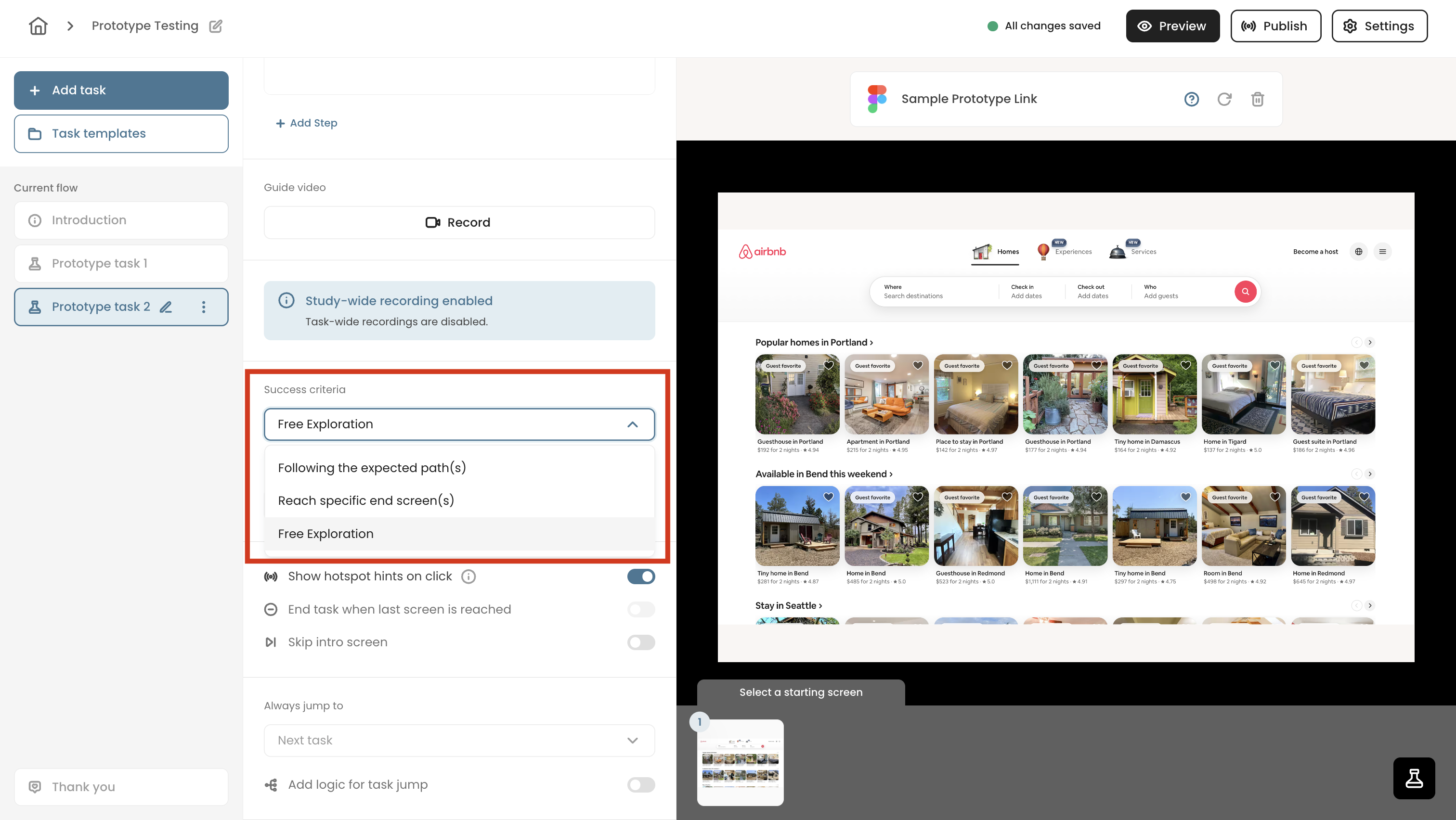This screenshot has height=820, width=1456.
Task: Click Become a host in prototype
Action: (x=1315, y=251)
